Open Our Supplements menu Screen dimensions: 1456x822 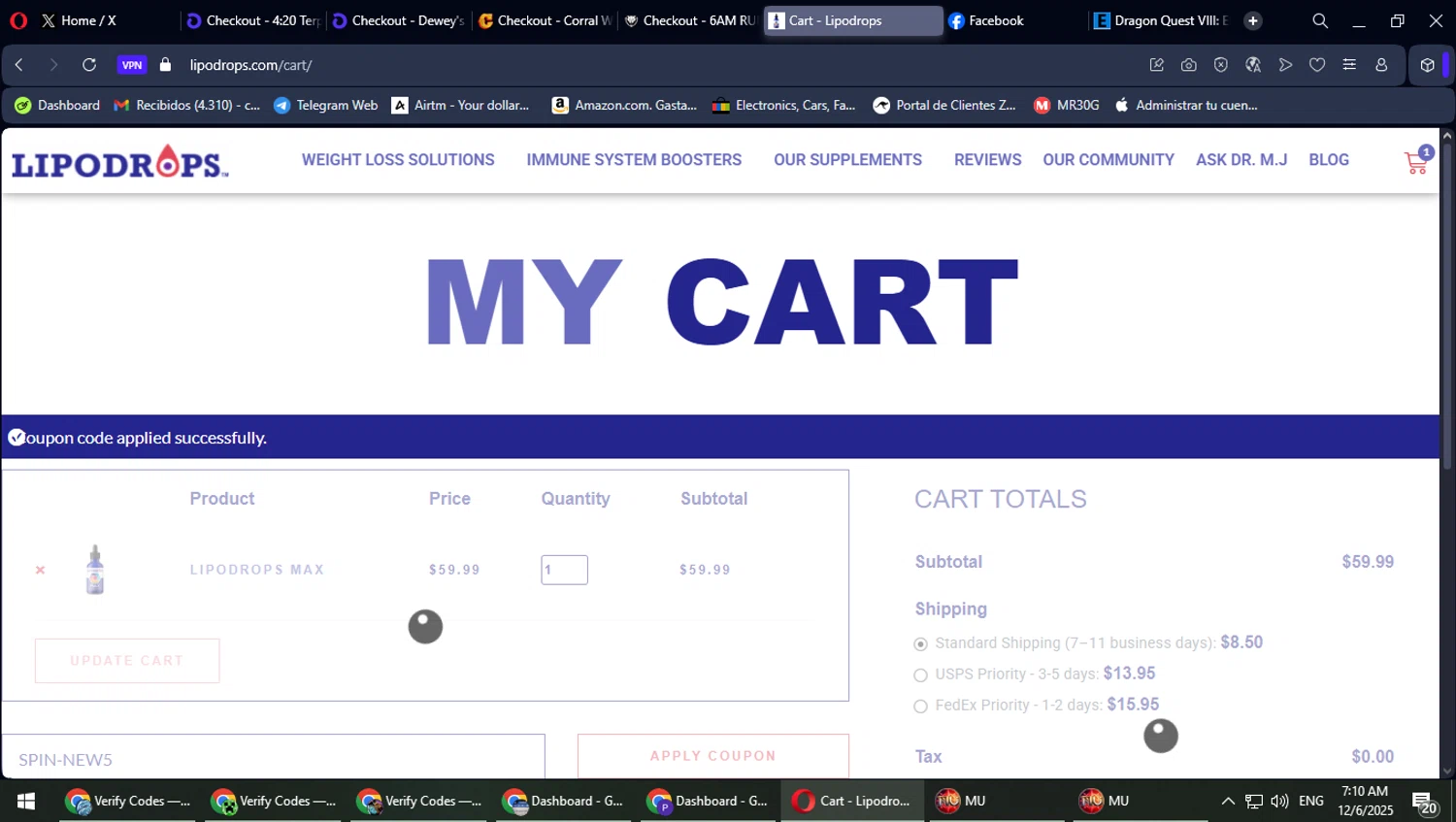(x=847, y=160)
